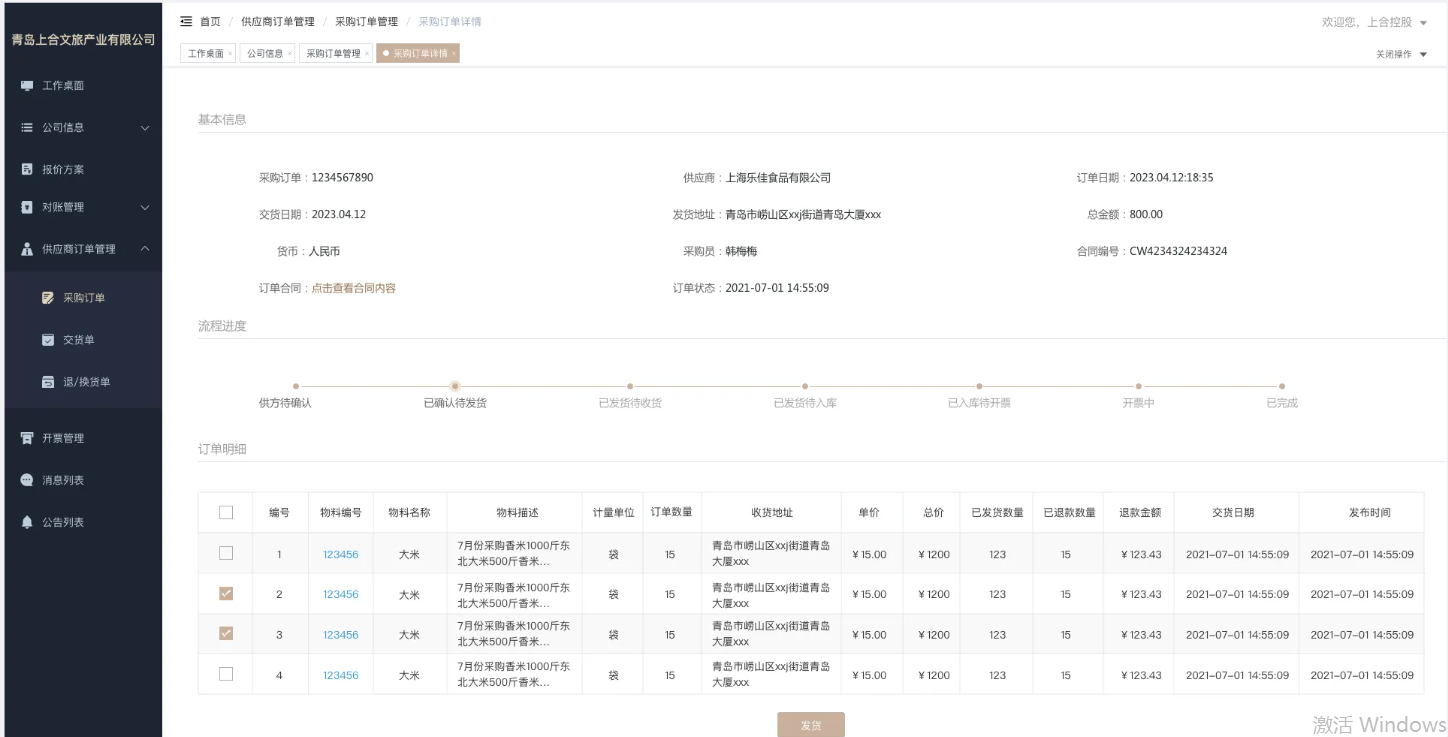The width and height of the screenshot is (1448, 737).
Task: Click 首页 in the breadcrumb
Action: [210, 21]
